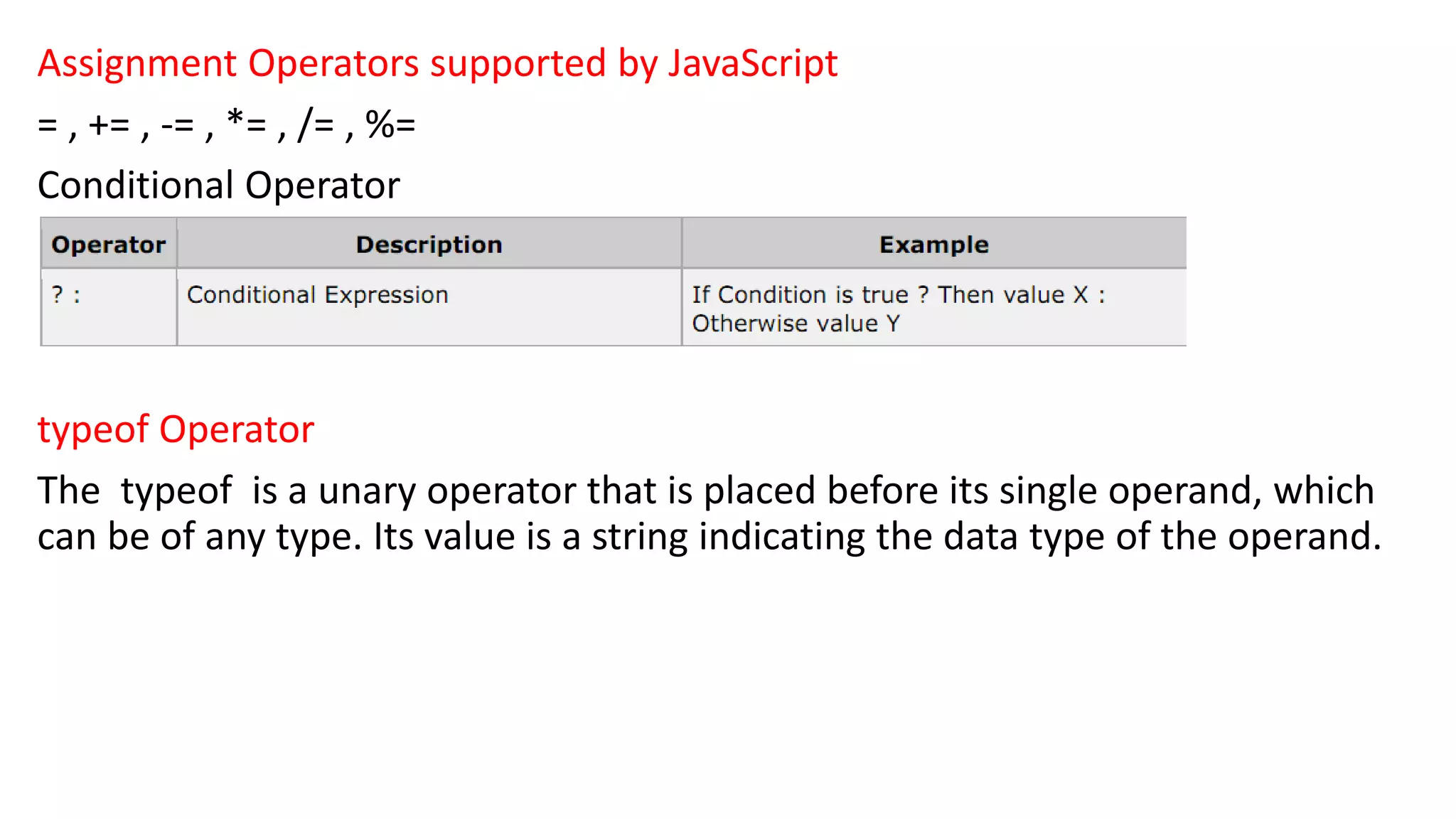Click the Conditional Expression table cell

pyautogui.click(x=317, y=294)
